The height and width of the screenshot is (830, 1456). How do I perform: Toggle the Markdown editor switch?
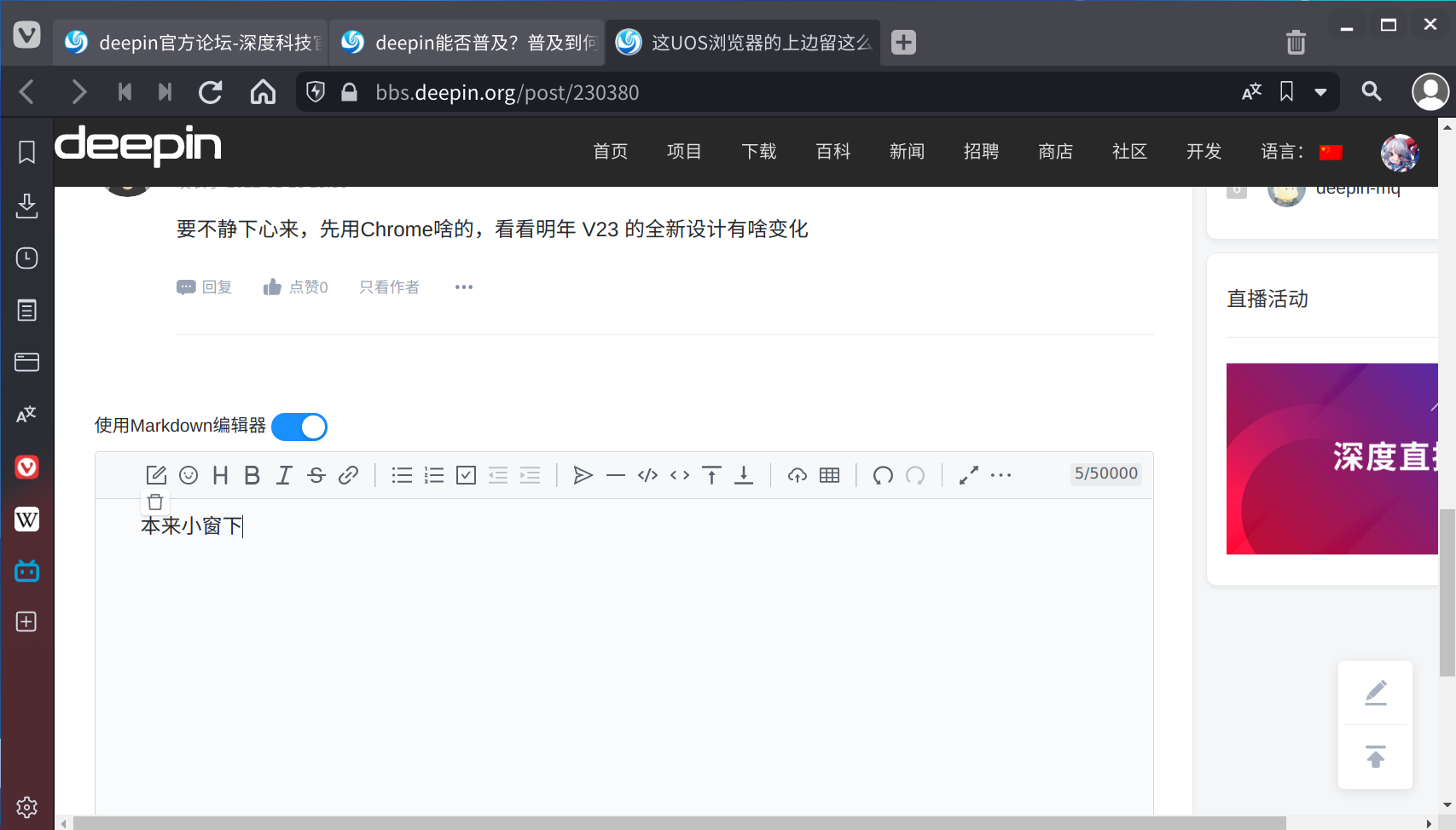coord(299,427)
